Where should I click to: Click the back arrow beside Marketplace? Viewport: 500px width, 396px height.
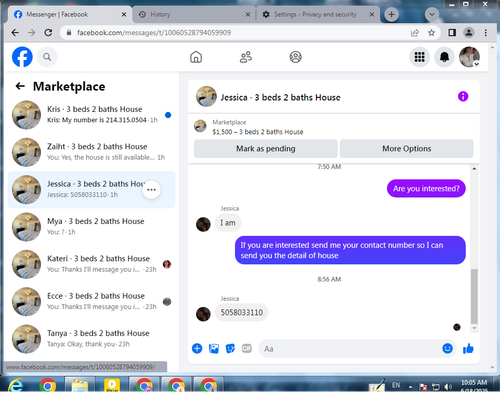(20, 86)
